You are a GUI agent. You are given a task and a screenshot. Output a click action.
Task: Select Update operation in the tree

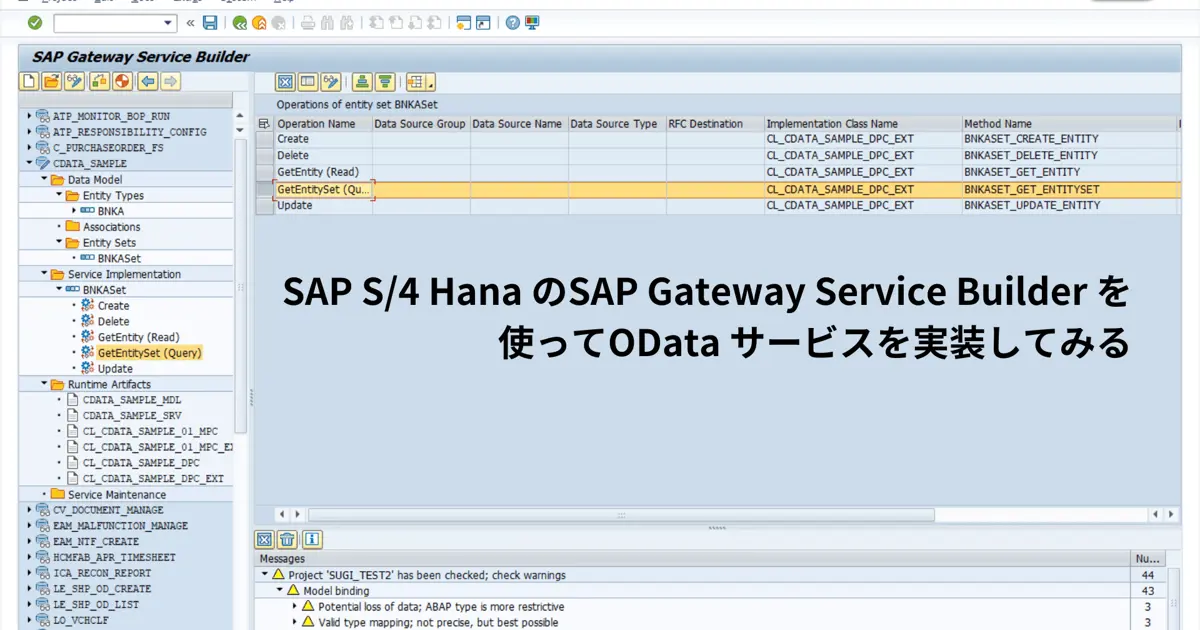[115, 368]
